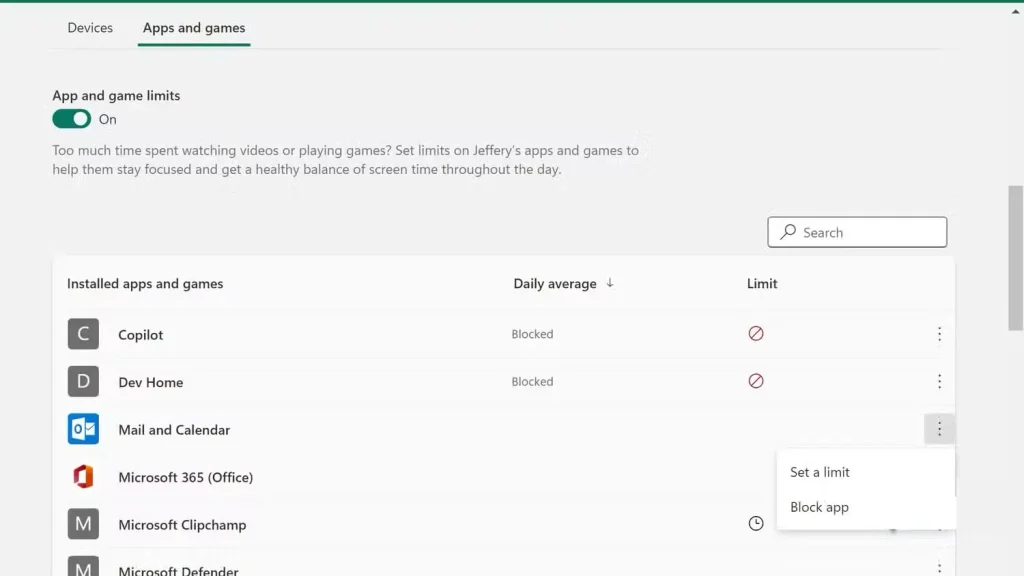Click the magnifying glass search icon
This screenshot has height=576, width=1024.
click(x=788, y=232)
